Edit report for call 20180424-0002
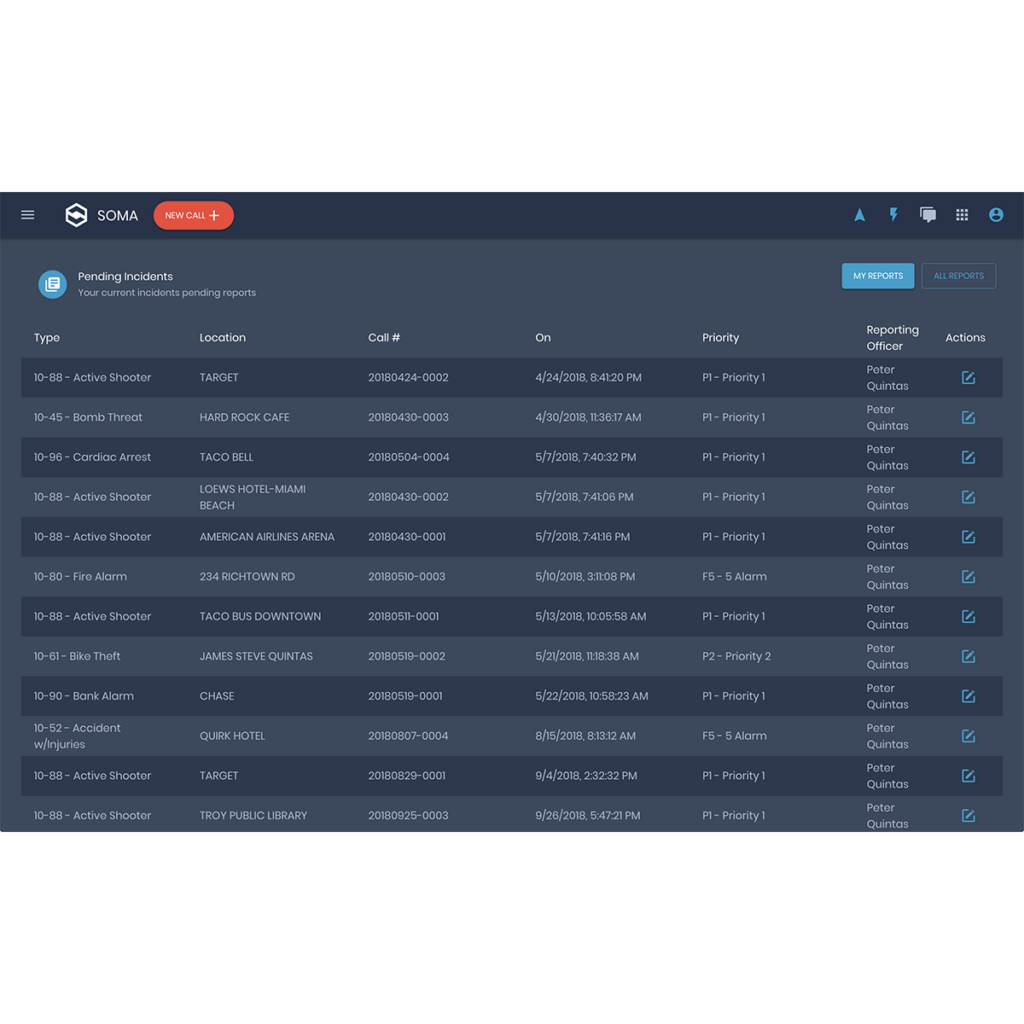Screen dimensions: 1024x1024 pyautogui.click(x=968, y=377)
